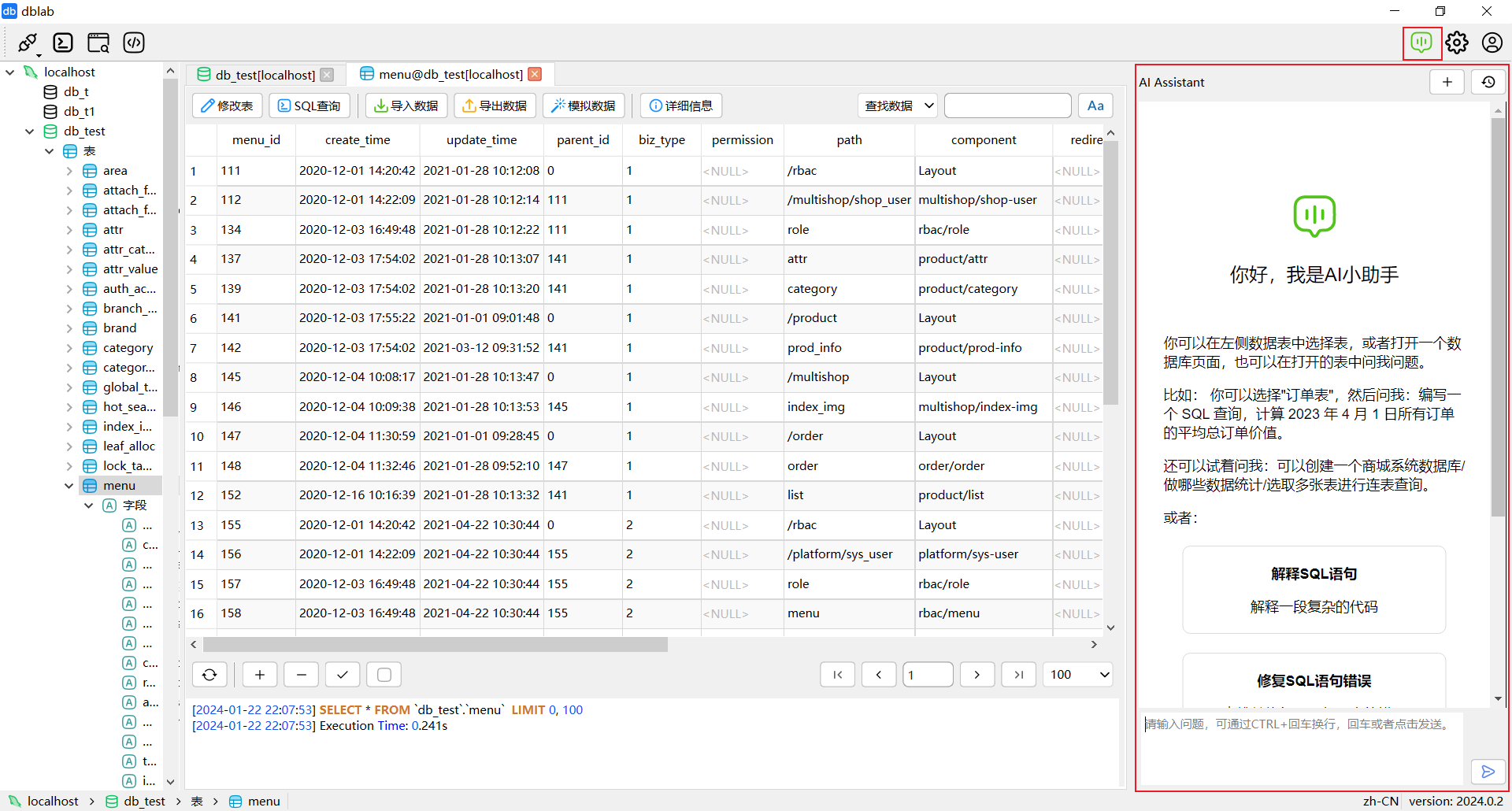The image size is (1512, 811).
Task: Open the page size 100 dropdown
Action: (1077, 675)
